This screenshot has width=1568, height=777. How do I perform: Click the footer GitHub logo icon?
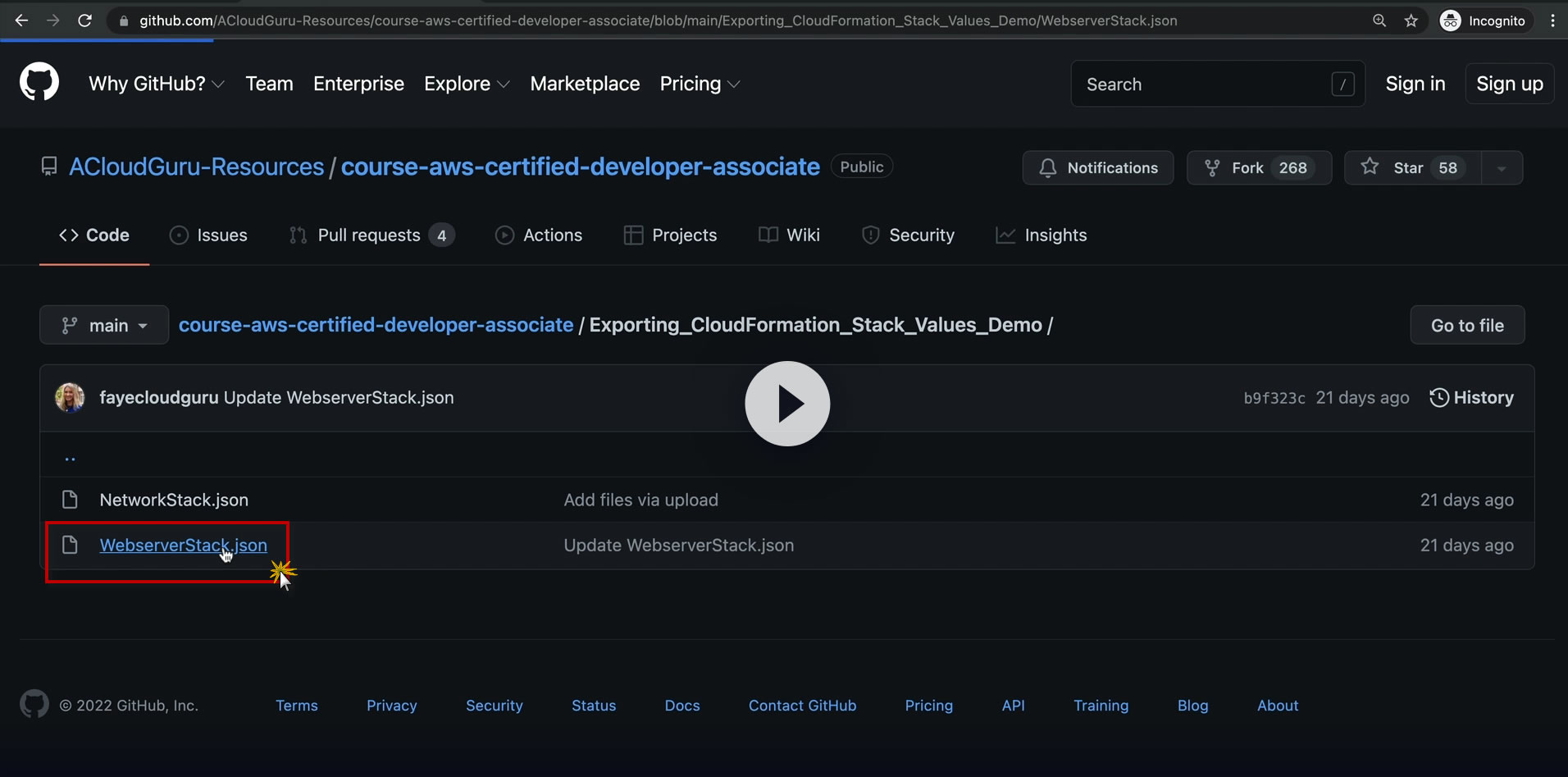click(x=34, y=705)
